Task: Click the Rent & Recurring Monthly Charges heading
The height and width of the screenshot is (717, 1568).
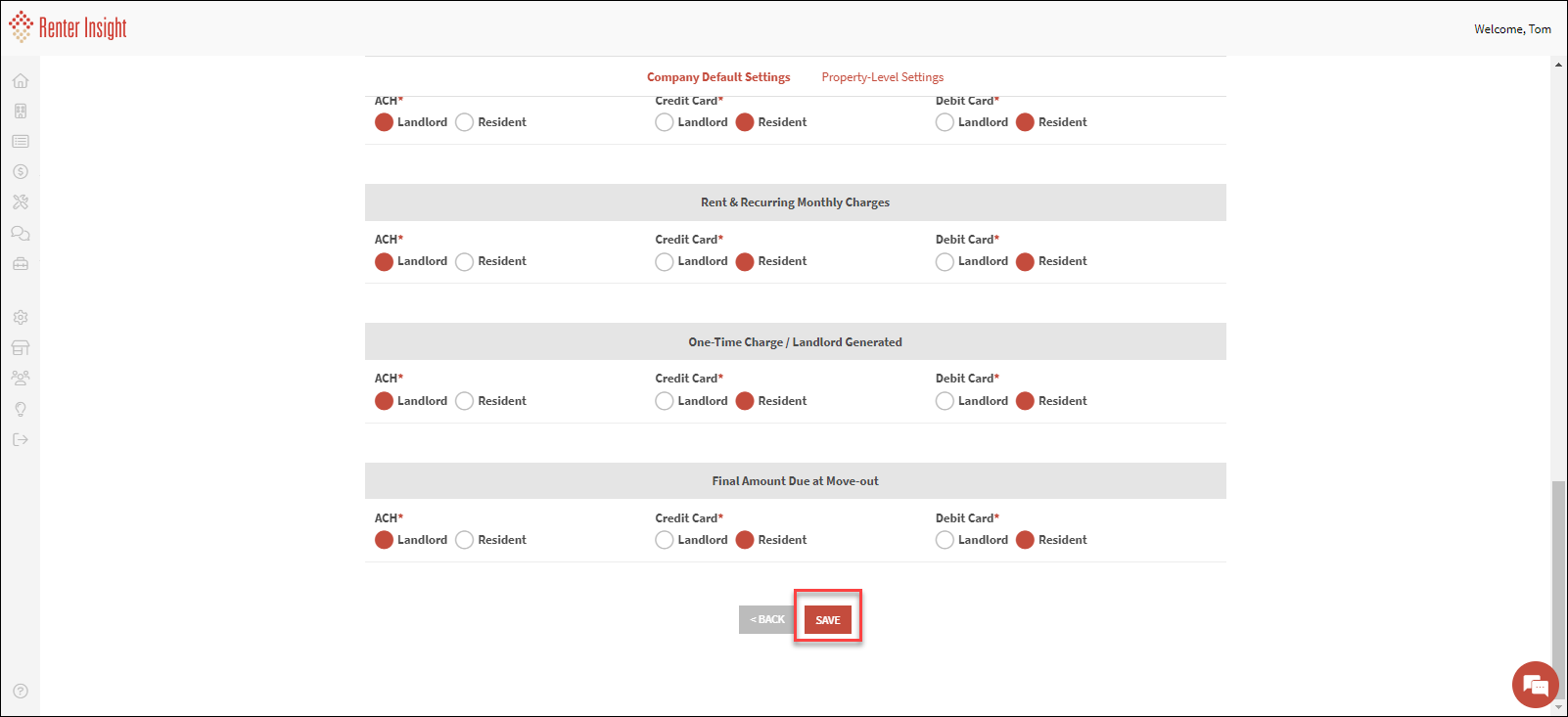Action: tap(795, 202)
